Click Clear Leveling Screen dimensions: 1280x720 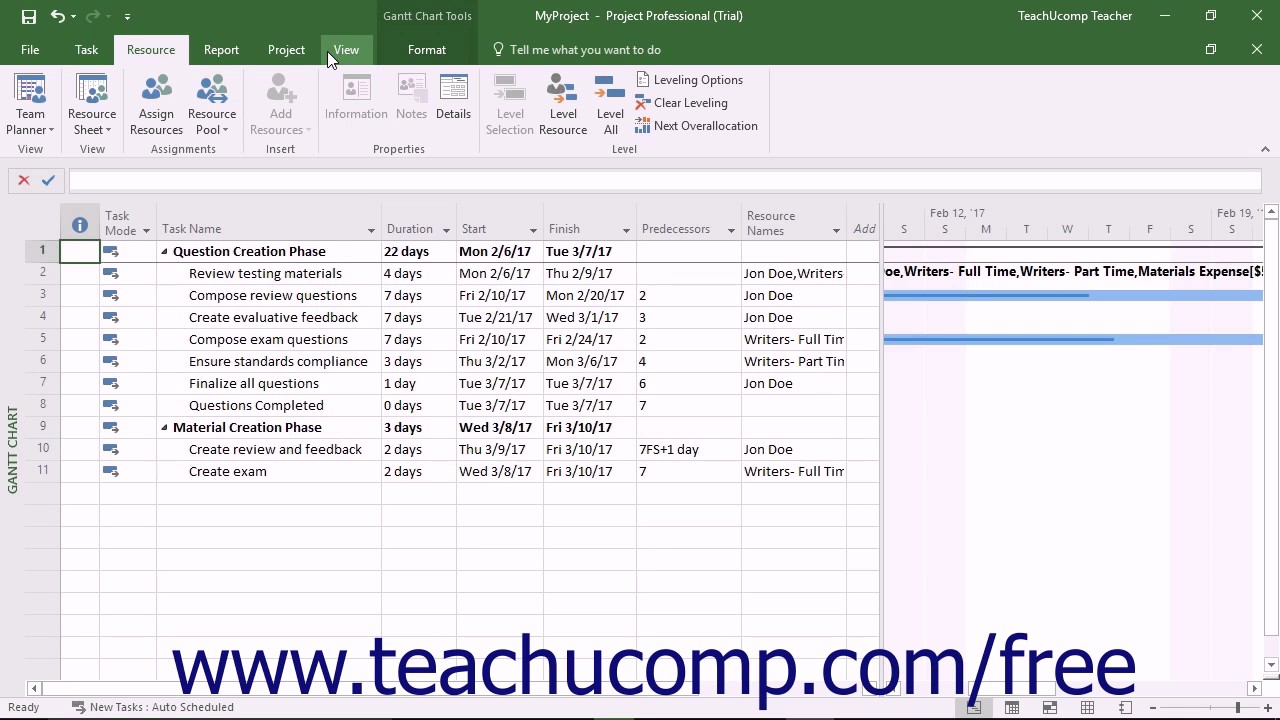(x=681, y=103)
